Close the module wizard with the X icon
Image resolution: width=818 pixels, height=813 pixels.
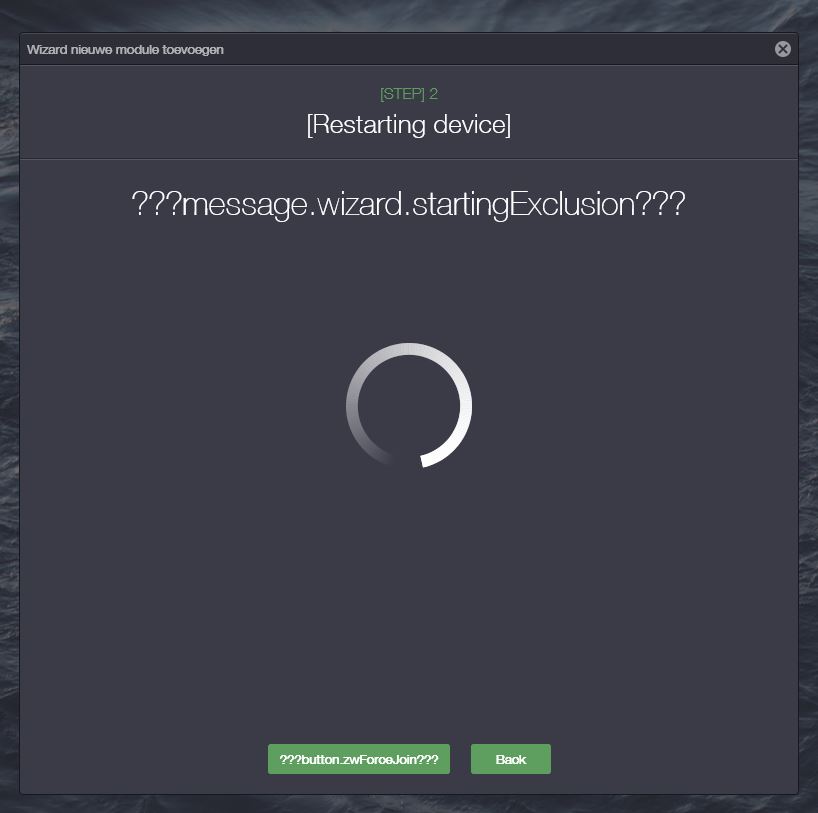pos(782,49)
